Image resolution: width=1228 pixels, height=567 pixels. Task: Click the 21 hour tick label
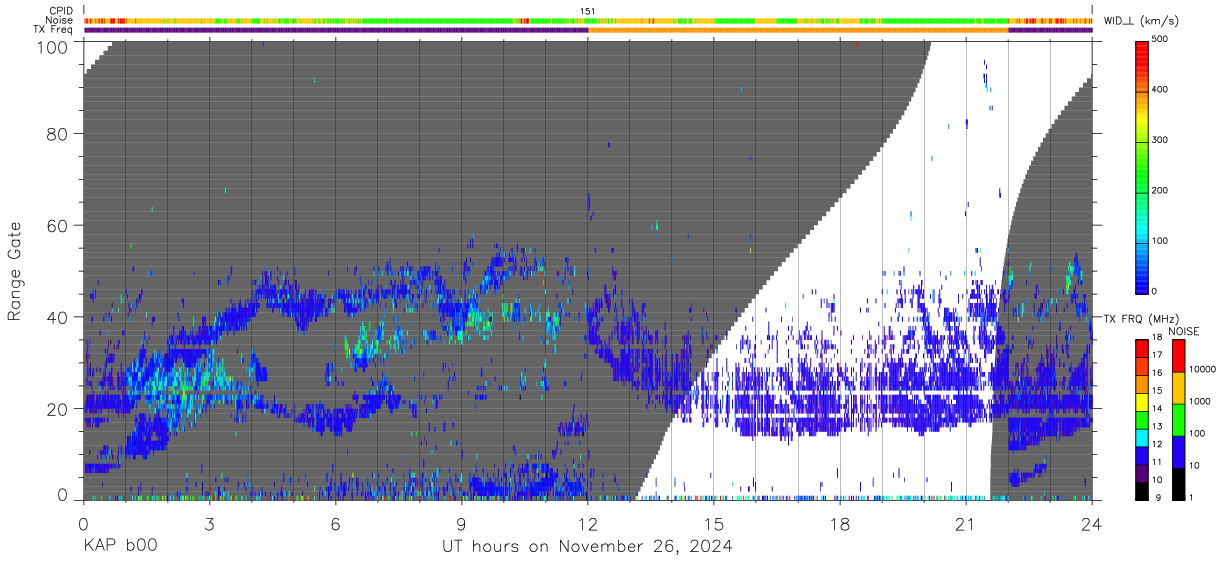coord(966,524)
